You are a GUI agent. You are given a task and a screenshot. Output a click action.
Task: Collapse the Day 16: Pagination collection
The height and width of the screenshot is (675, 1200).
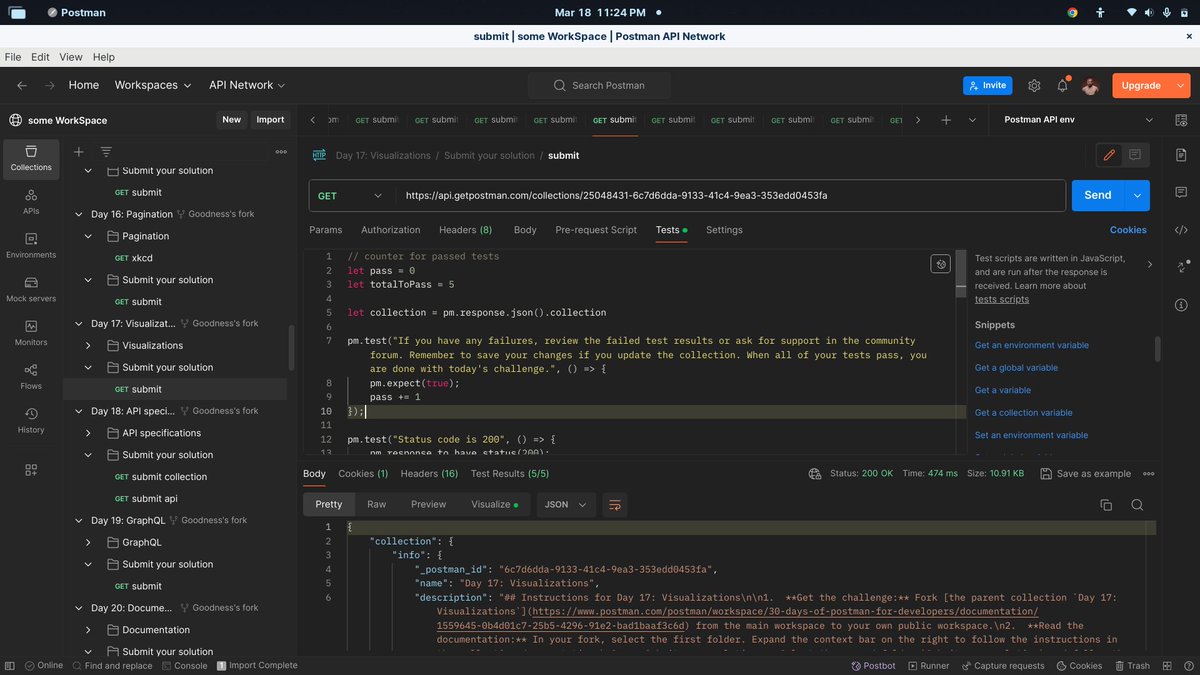tap(79, 214)
